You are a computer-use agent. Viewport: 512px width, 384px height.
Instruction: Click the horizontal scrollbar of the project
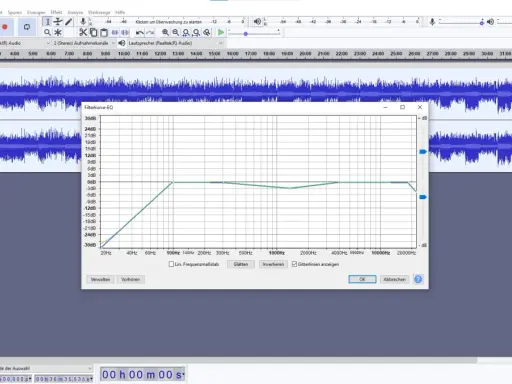click(238, 360)
